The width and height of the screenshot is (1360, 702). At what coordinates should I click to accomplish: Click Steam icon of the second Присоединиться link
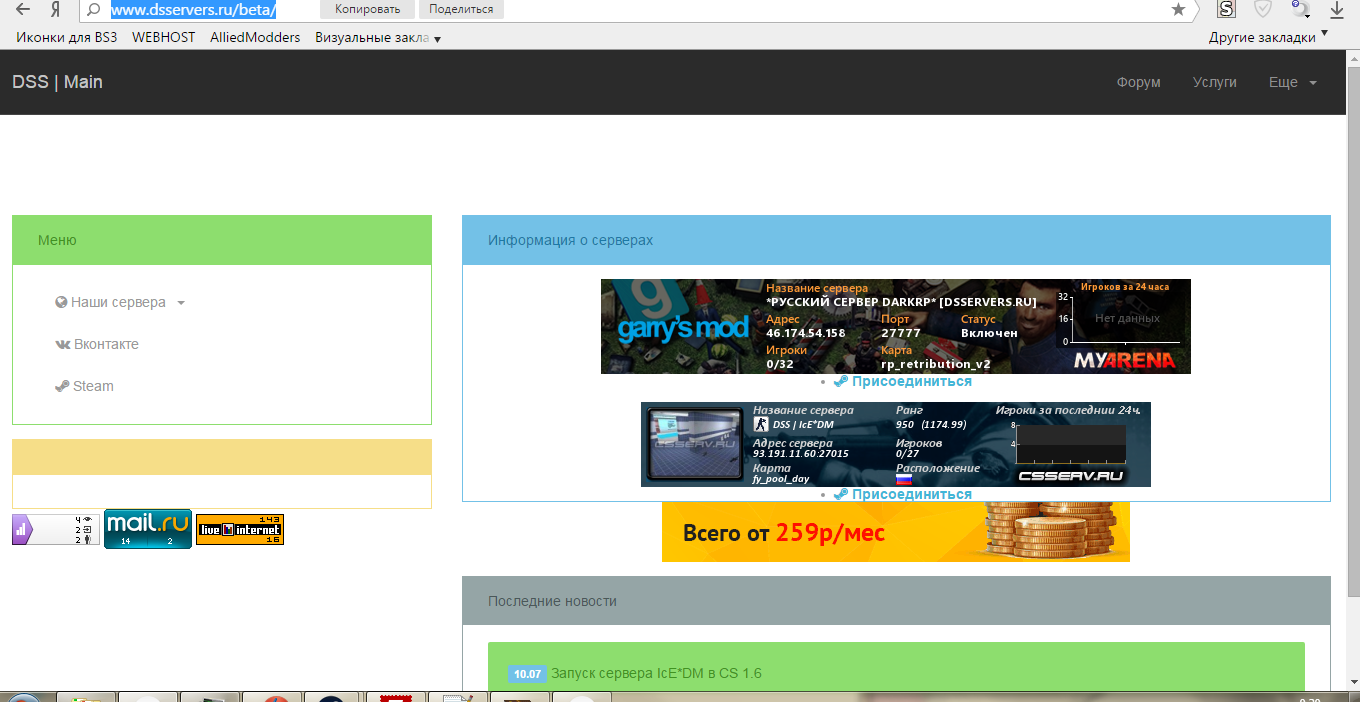coord(840,494)
